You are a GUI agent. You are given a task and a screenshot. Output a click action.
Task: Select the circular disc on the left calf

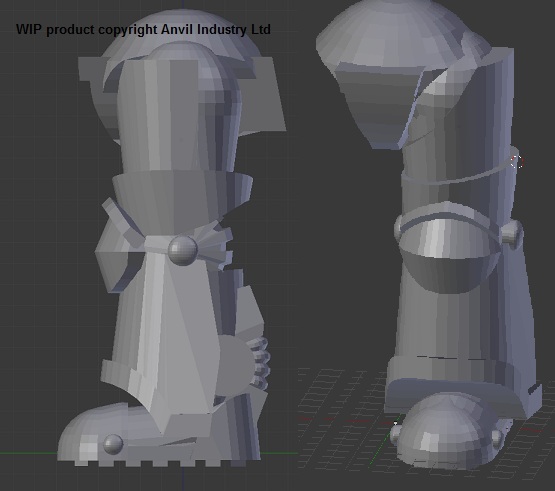tap(234, 365)
